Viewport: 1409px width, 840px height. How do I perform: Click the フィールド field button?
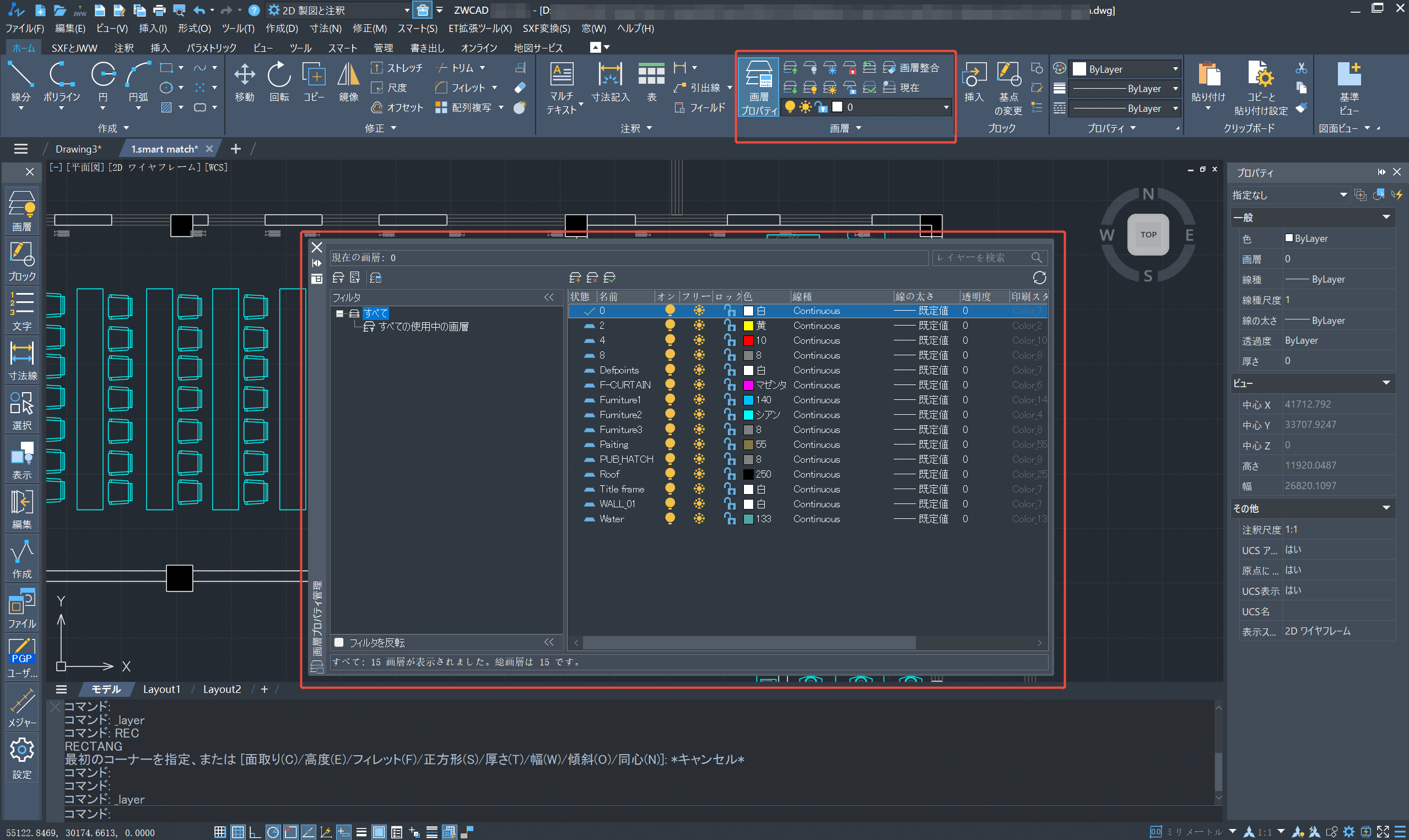click(700, 107)
